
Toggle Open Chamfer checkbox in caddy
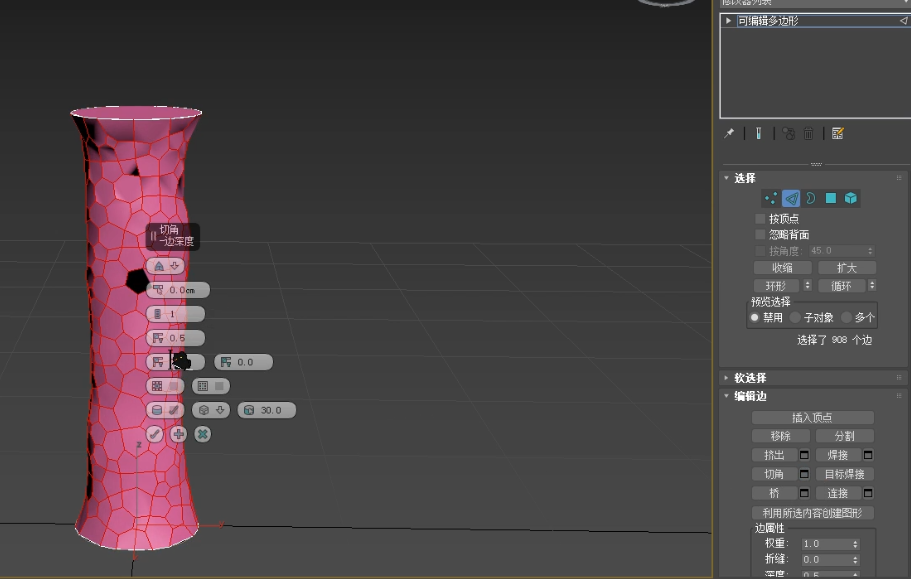pos(174,386)
